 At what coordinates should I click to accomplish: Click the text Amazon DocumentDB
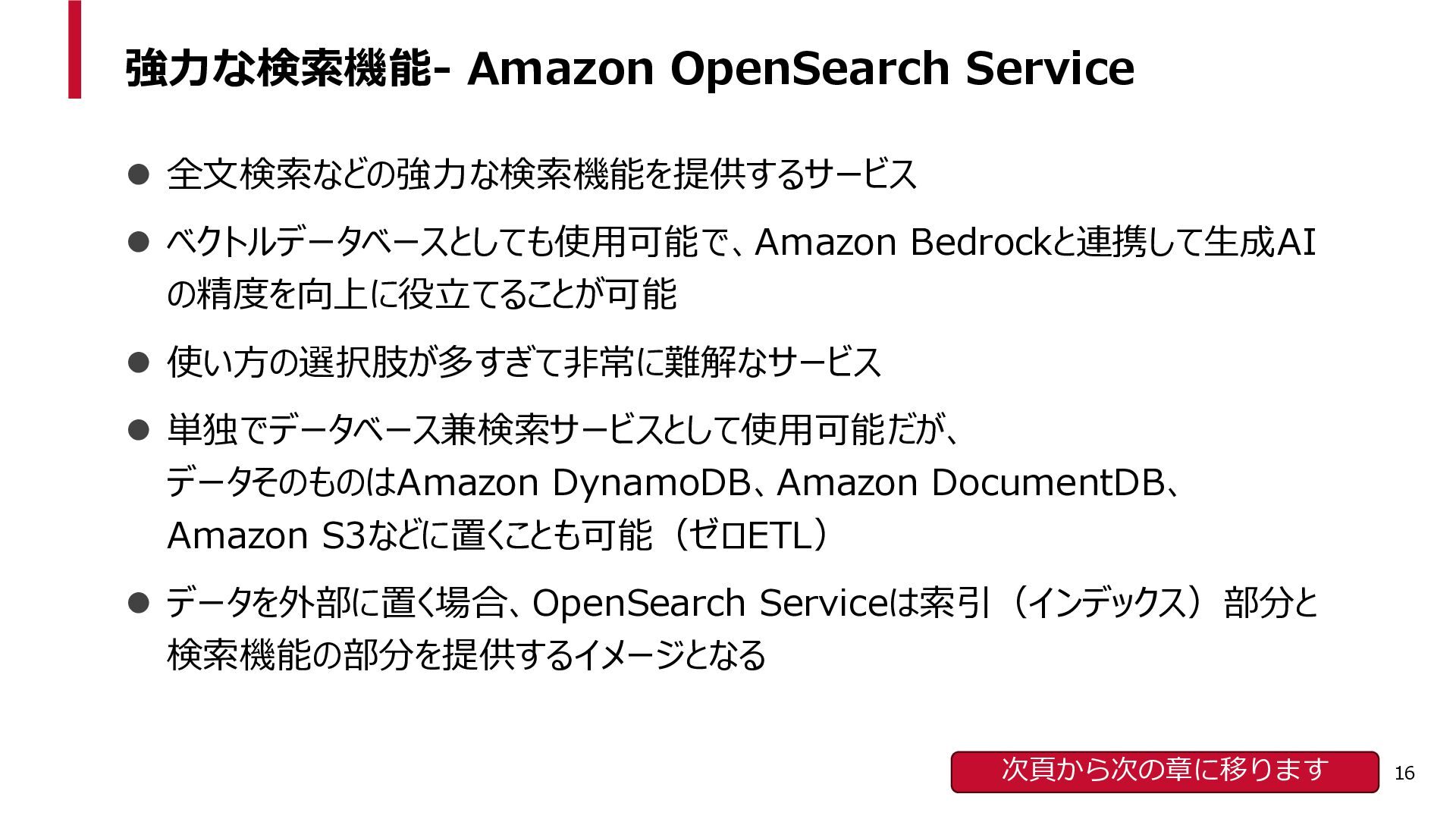[x=971, y=482]
